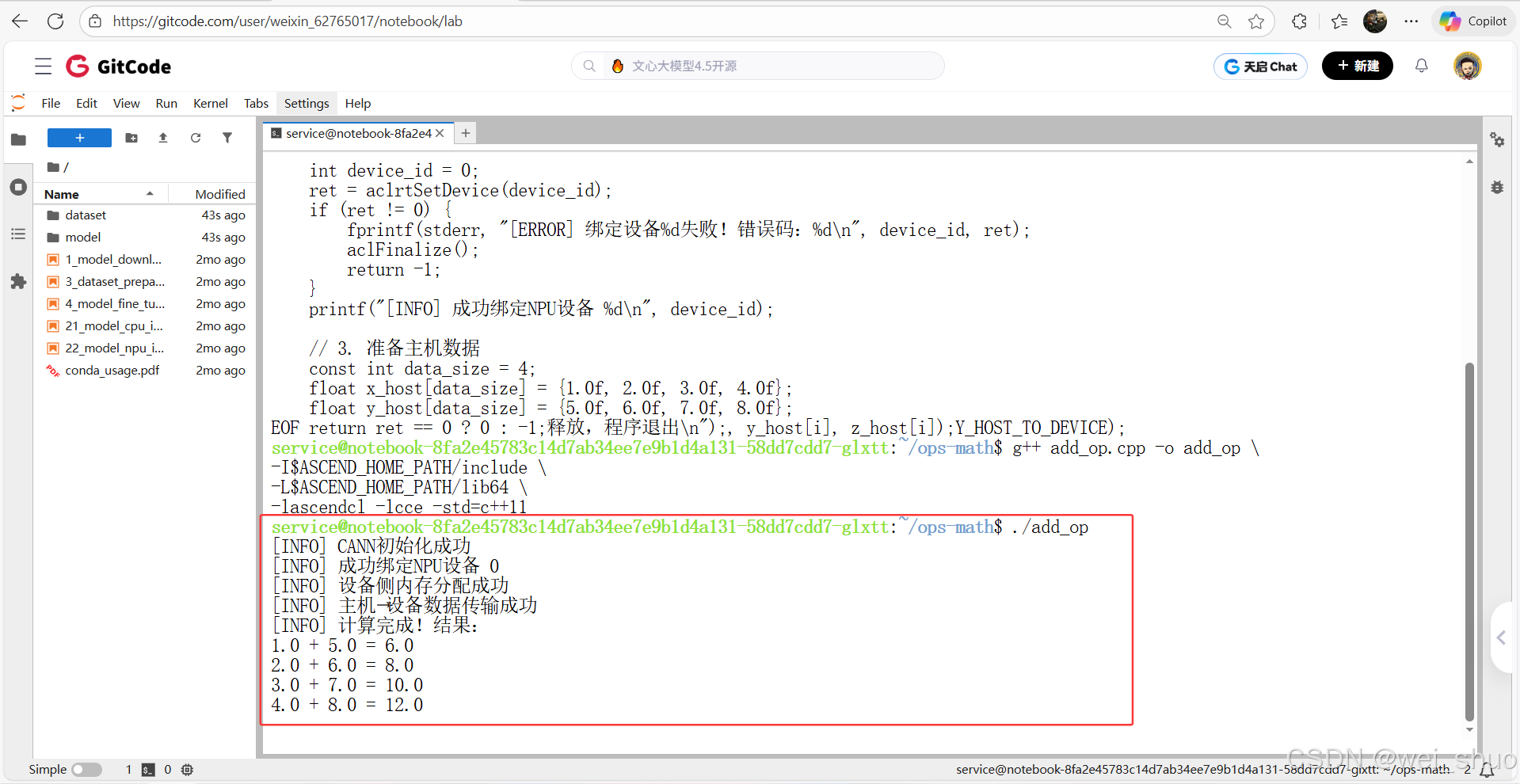Open browser profile avatar
This screenshot has width=1520, height=784.
tap(1375, 21)
